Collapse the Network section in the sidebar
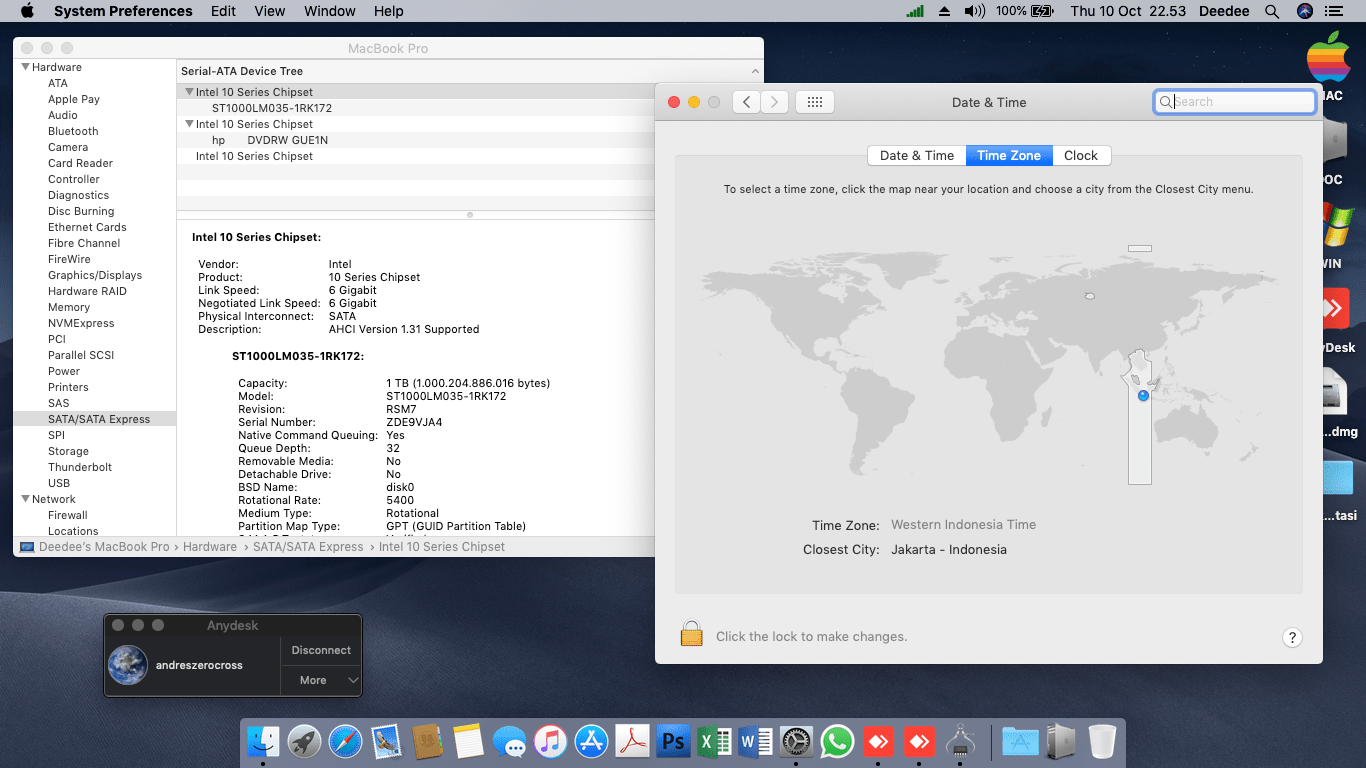 [25, 499]
